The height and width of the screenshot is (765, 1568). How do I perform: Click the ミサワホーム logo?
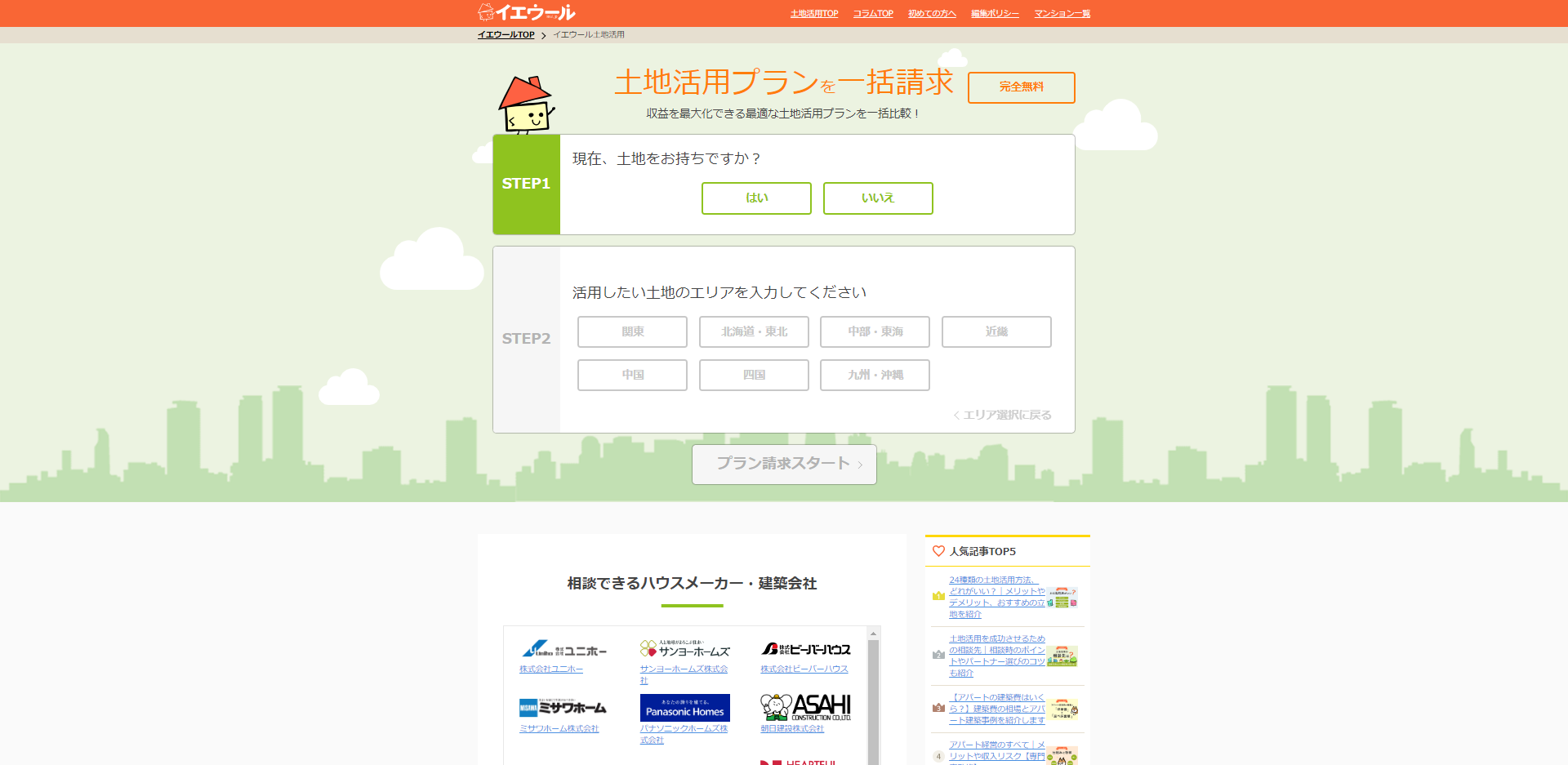563,708
